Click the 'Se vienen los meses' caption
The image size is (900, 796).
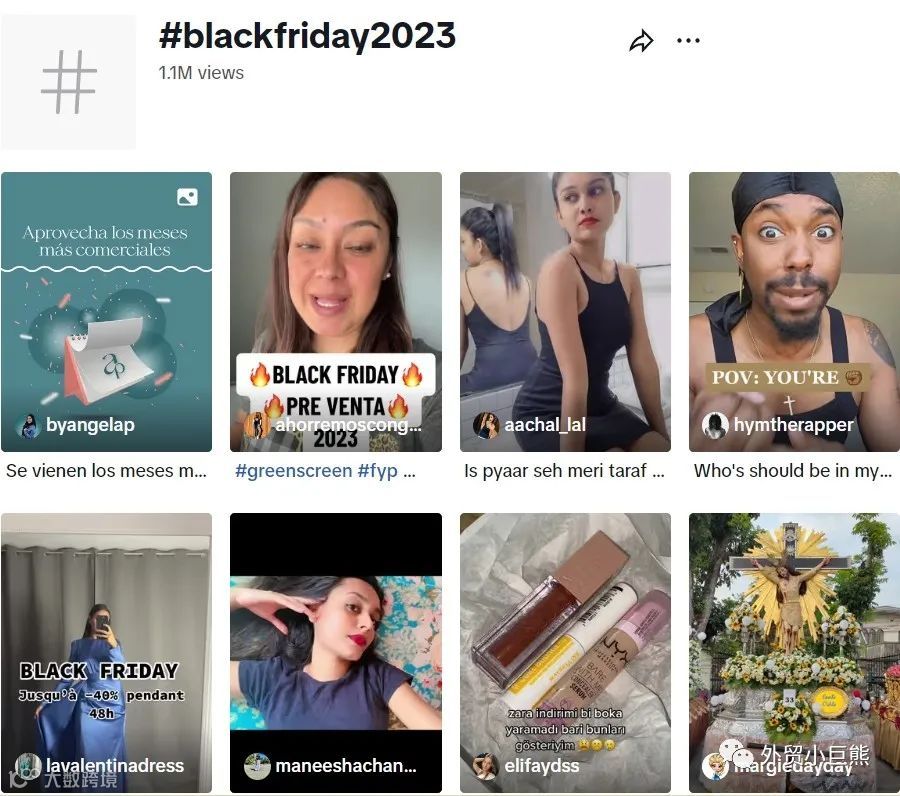(x=106, y=471)
